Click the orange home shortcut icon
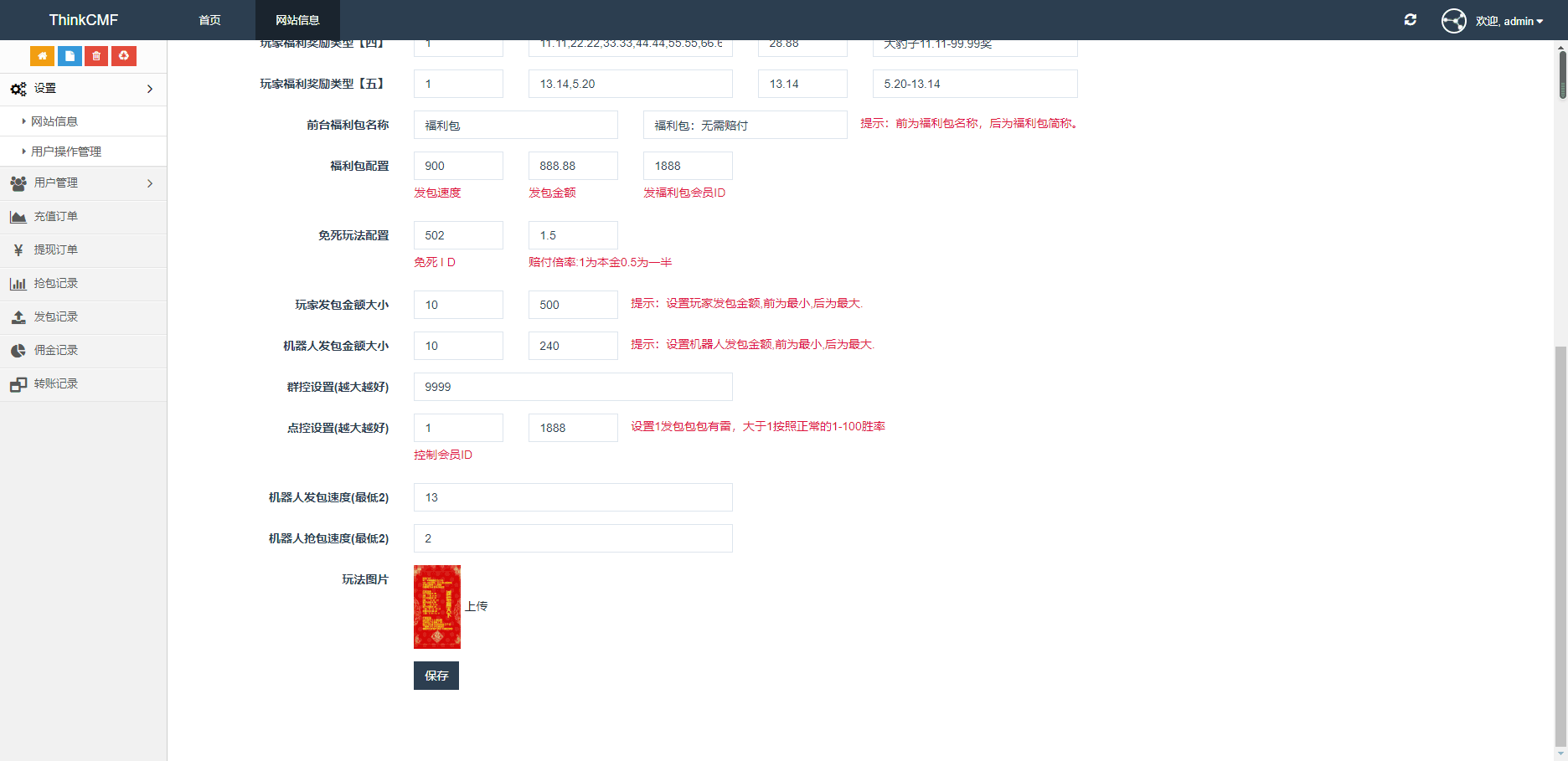 point(42,56)
